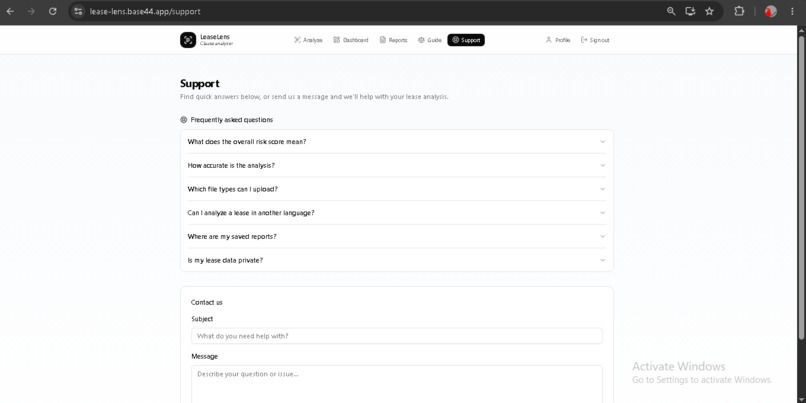Open the zoom magnifier icon in address bar

click(671, 11)
